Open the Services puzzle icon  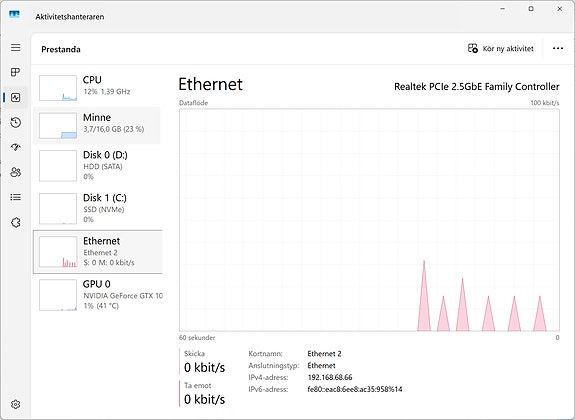tap(15, 222)
